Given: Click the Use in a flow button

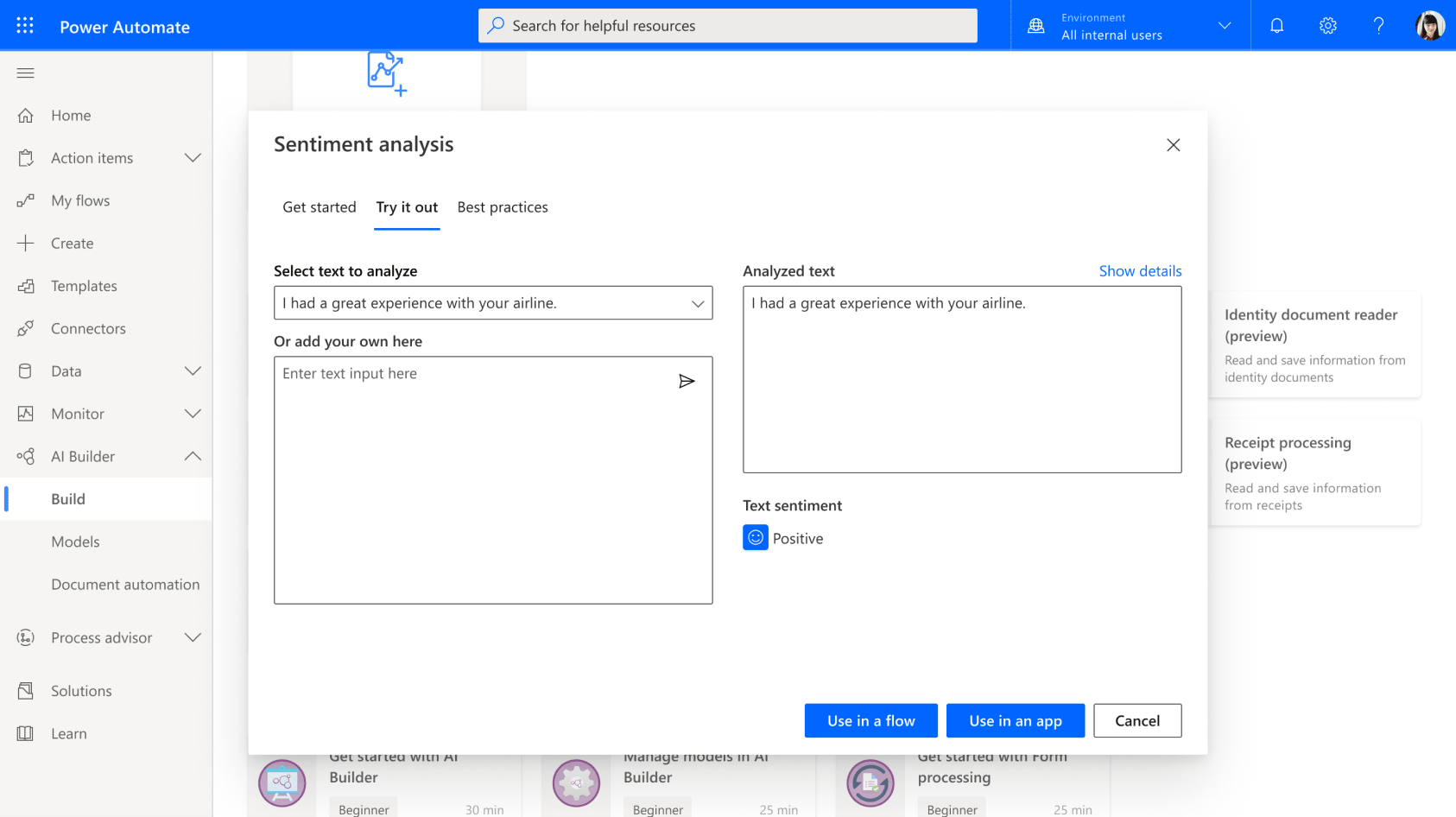Looking at the screenshot, I should coord(870,720).
